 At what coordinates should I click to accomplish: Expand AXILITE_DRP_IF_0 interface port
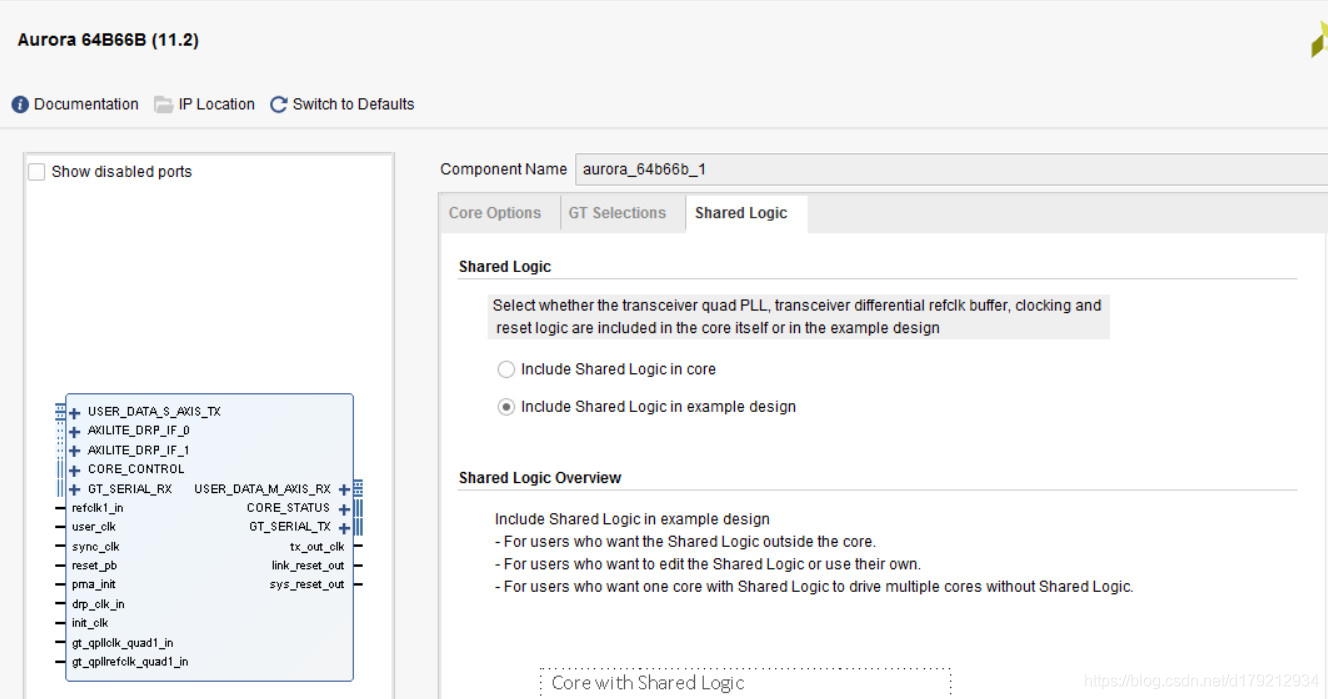(x=75, y=432)
